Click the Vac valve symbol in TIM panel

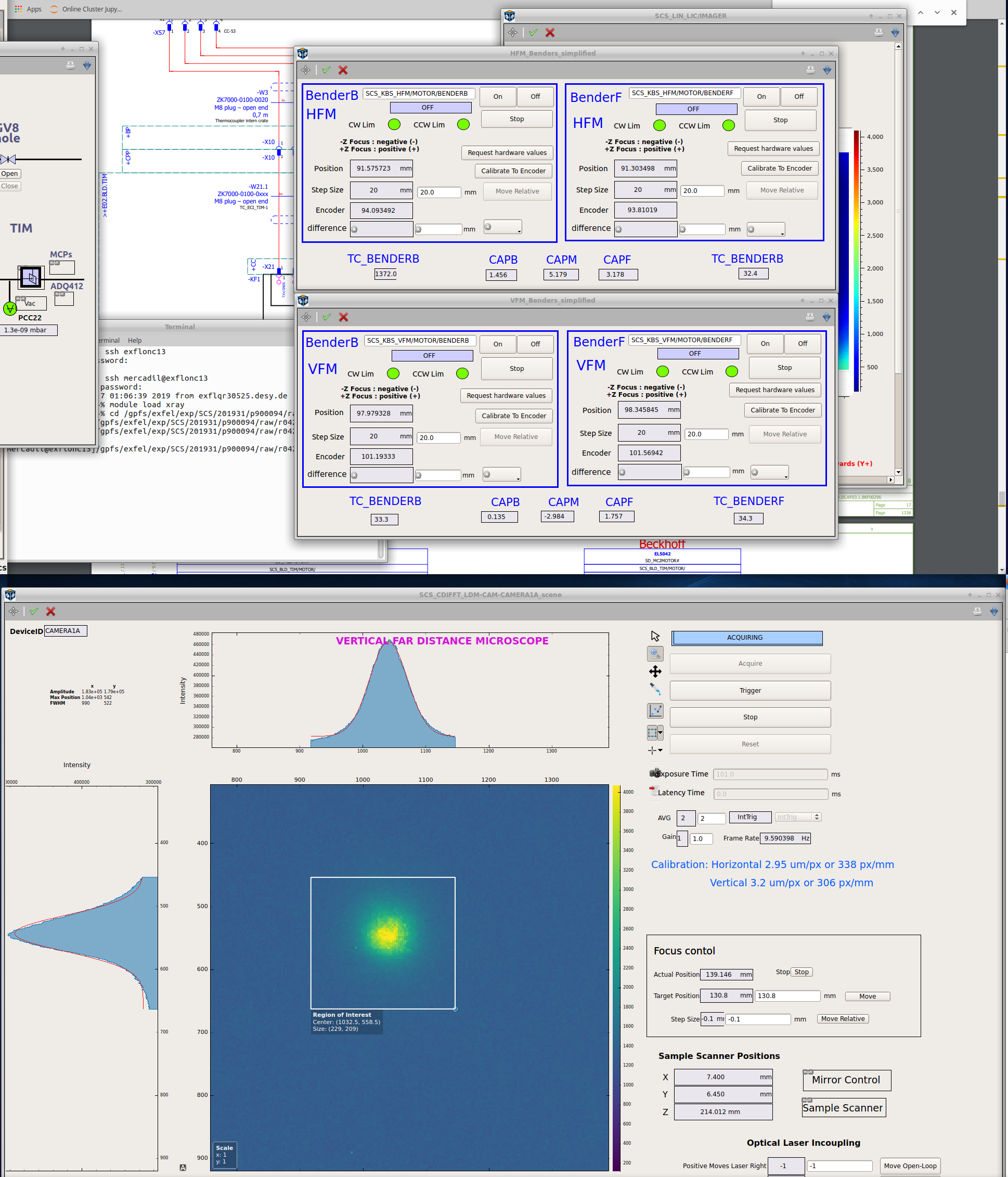pos(10,308)
